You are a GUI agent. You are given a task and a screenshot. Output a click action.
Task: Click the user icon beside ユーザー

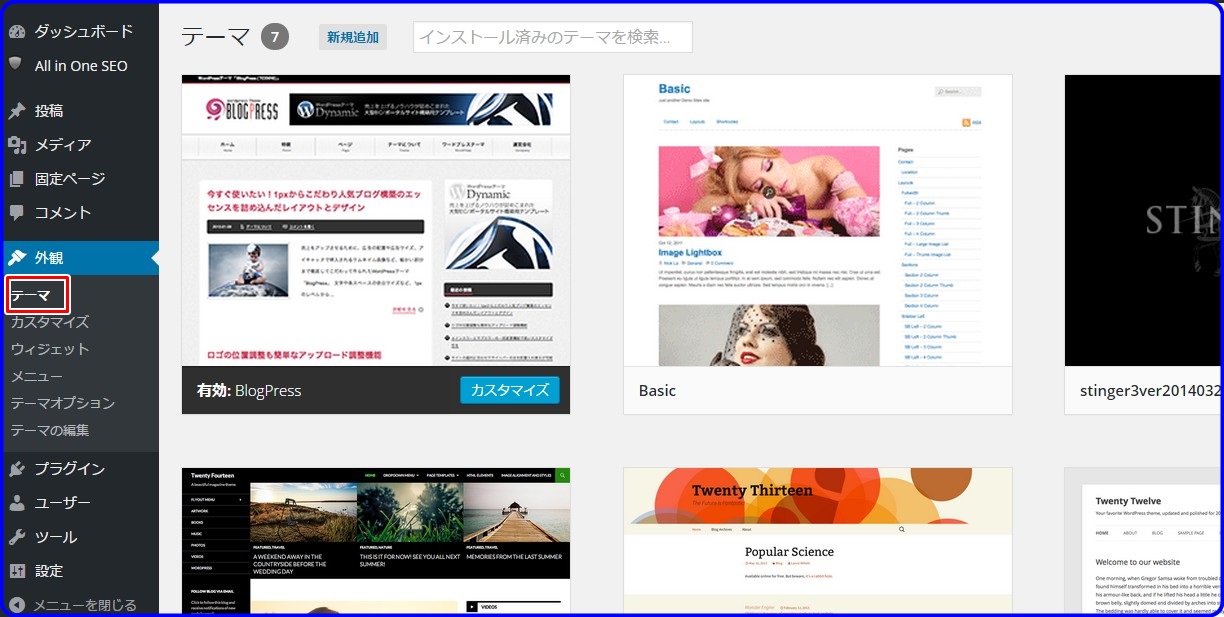(16, 503)
